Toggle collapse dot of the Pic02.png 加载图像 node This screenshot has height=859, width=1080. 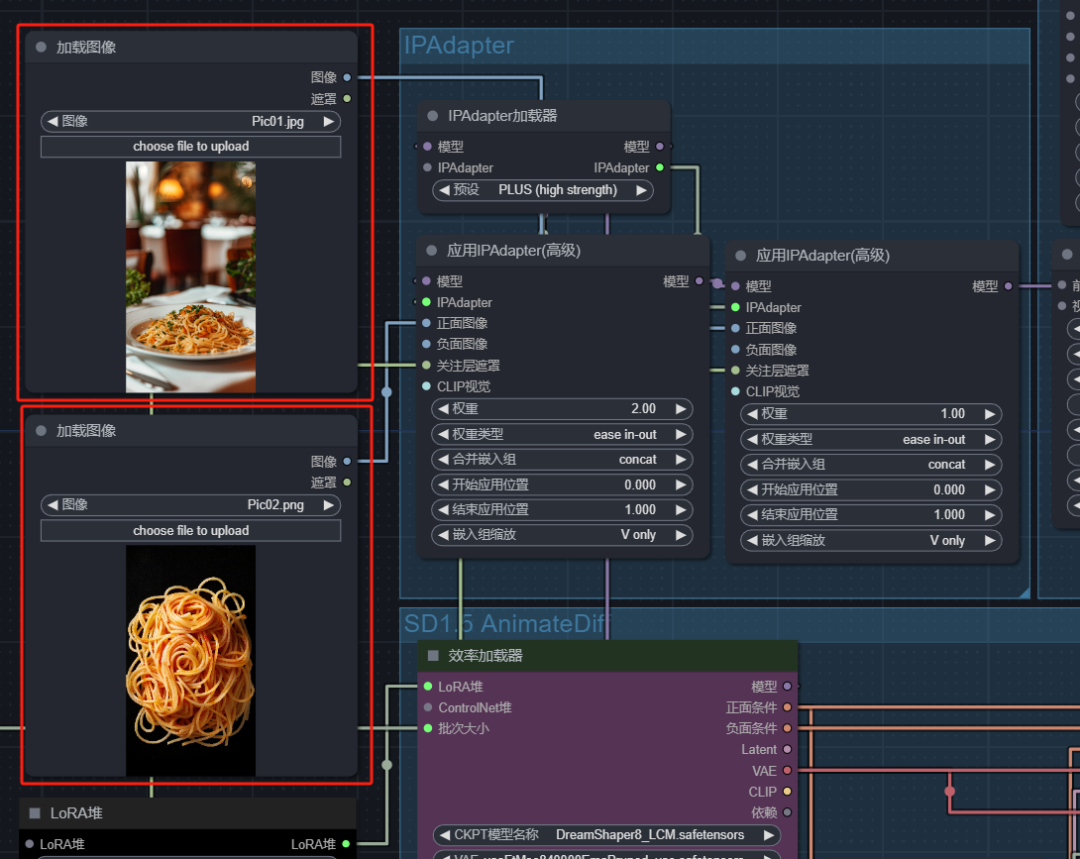click(41, 431)
